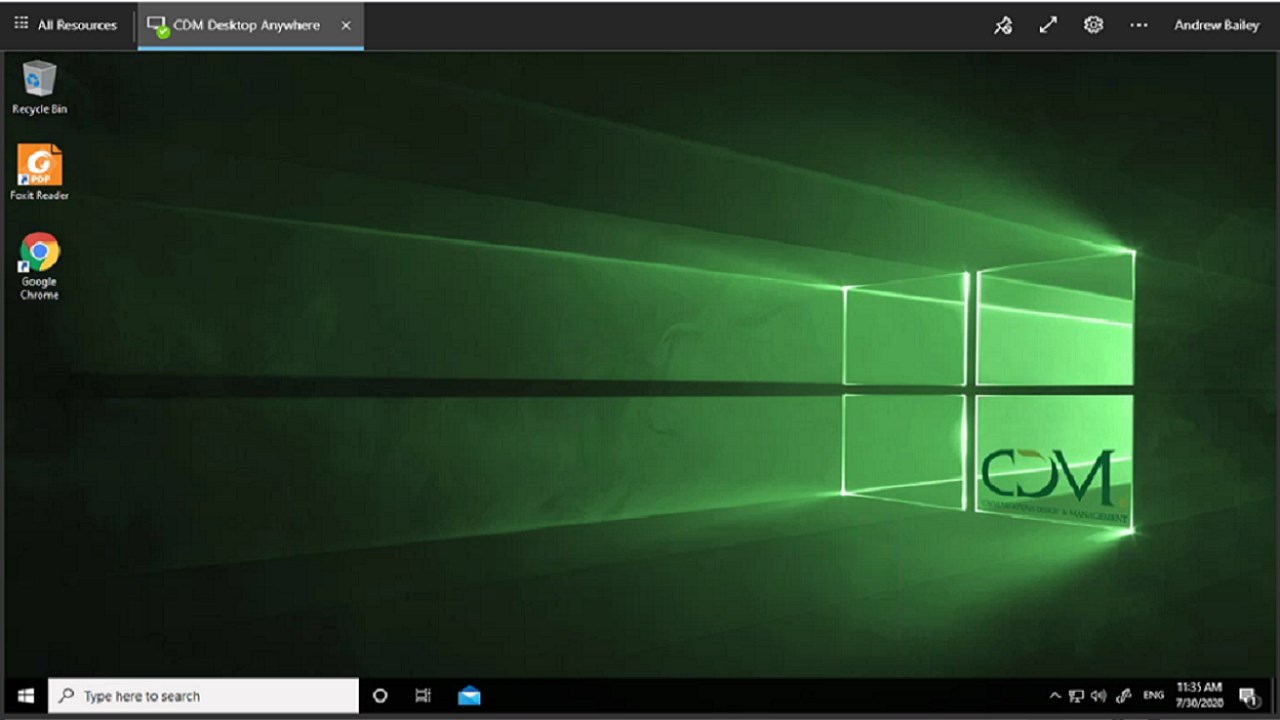
Task: Open Task View on the taskbar
Action: tap(424, 696)
